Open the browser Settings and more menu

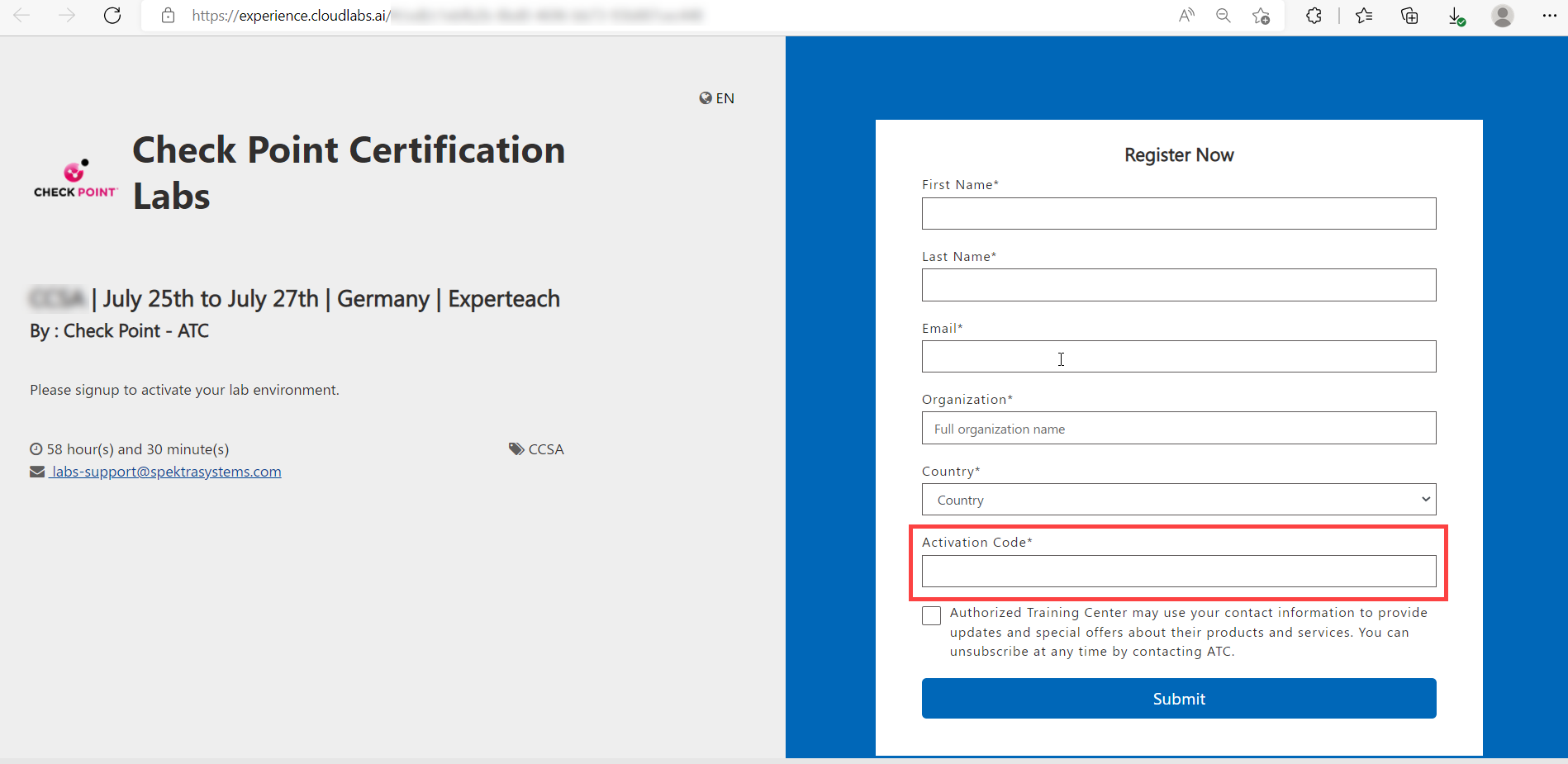pyautogui.click(x=1549, y=16)
